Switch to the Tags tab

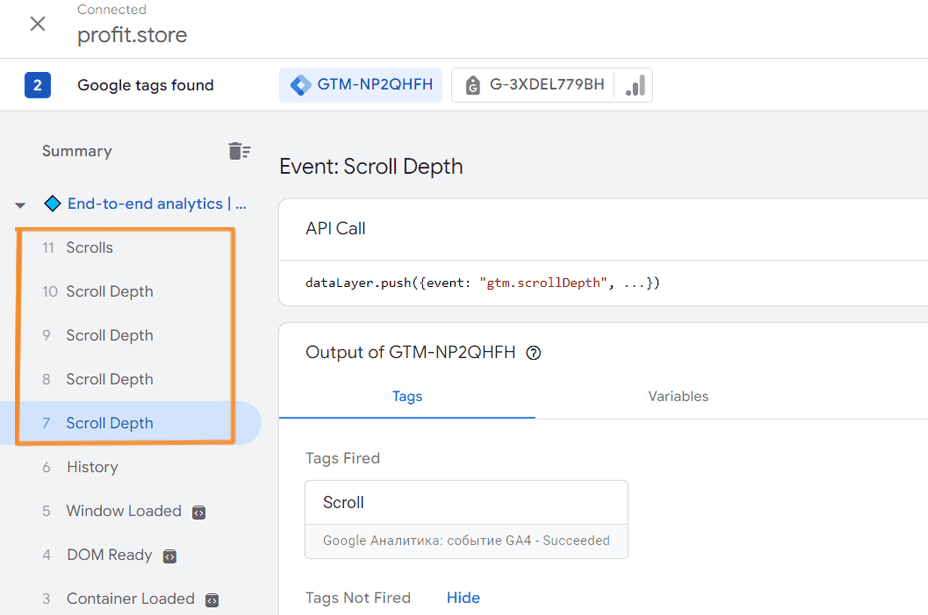tap(407, 396)
